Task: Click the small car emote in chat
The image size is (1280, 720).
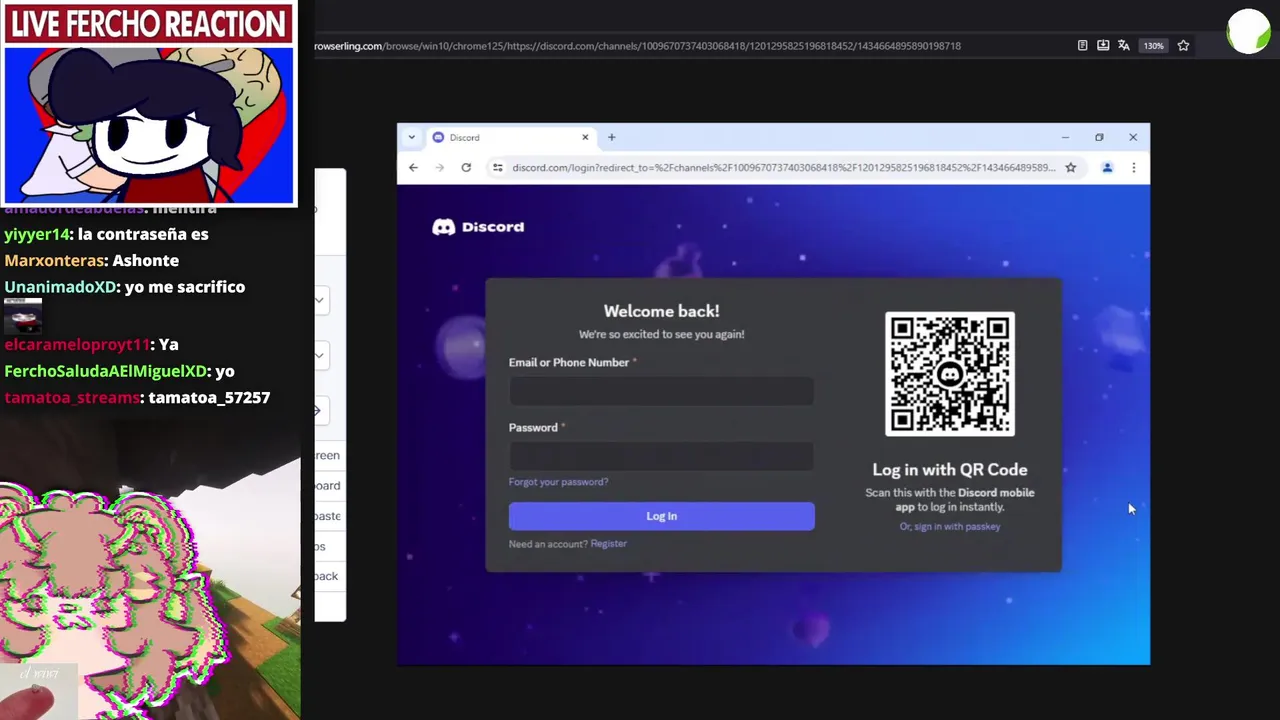Action: (23, 318)
